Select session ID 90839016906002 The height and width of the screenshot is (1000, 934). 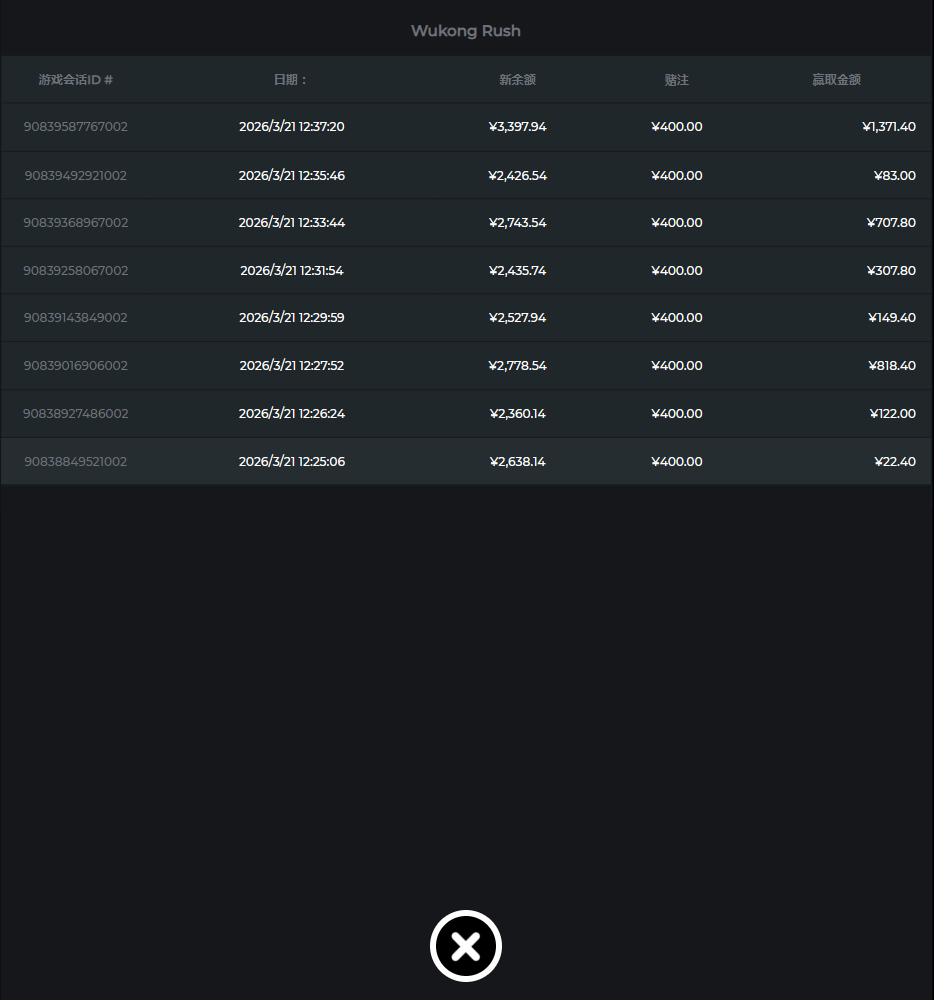point(76,366)
